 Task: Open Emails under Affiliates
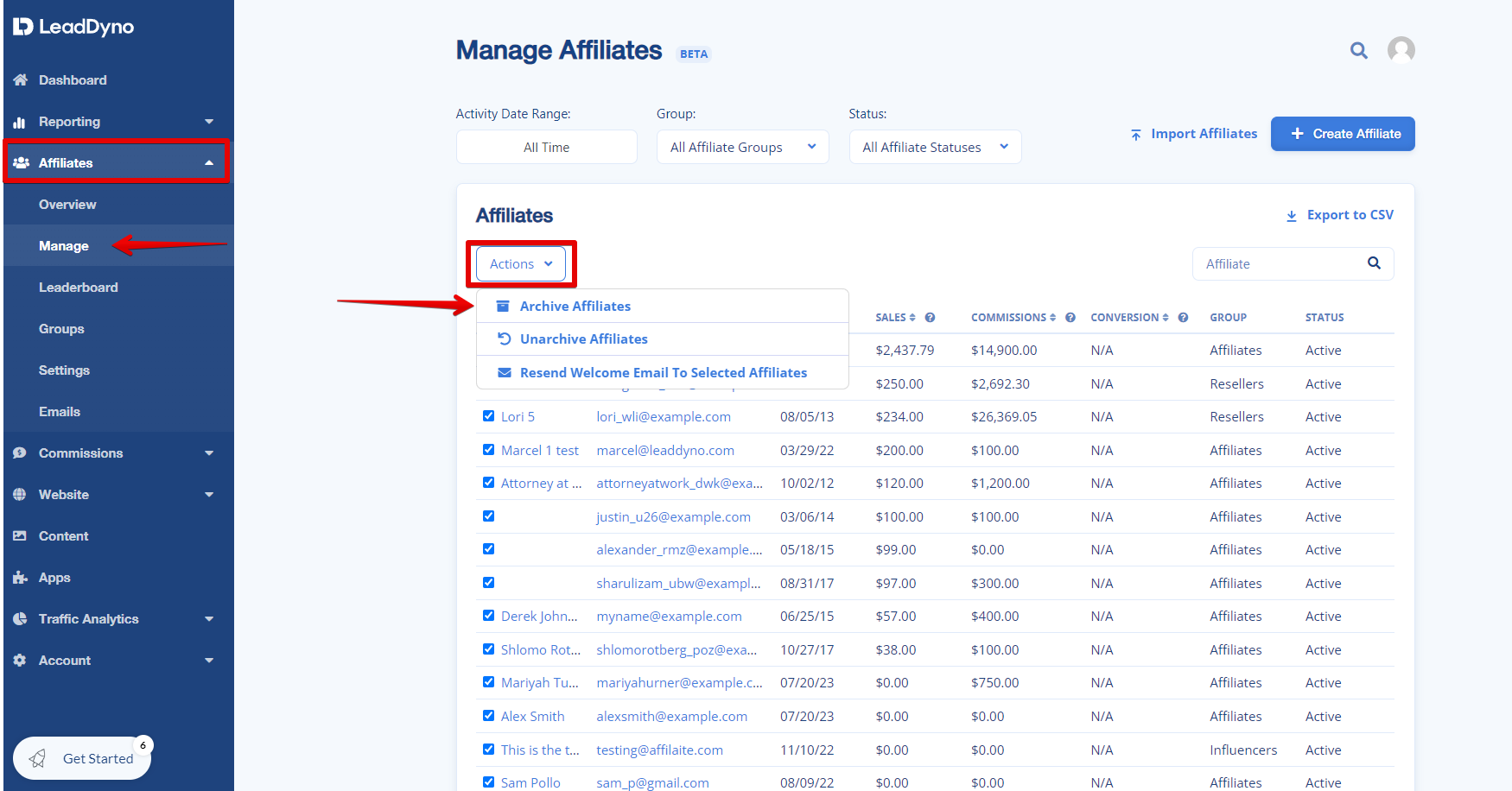pyautogui.click(x=60, y=412)
